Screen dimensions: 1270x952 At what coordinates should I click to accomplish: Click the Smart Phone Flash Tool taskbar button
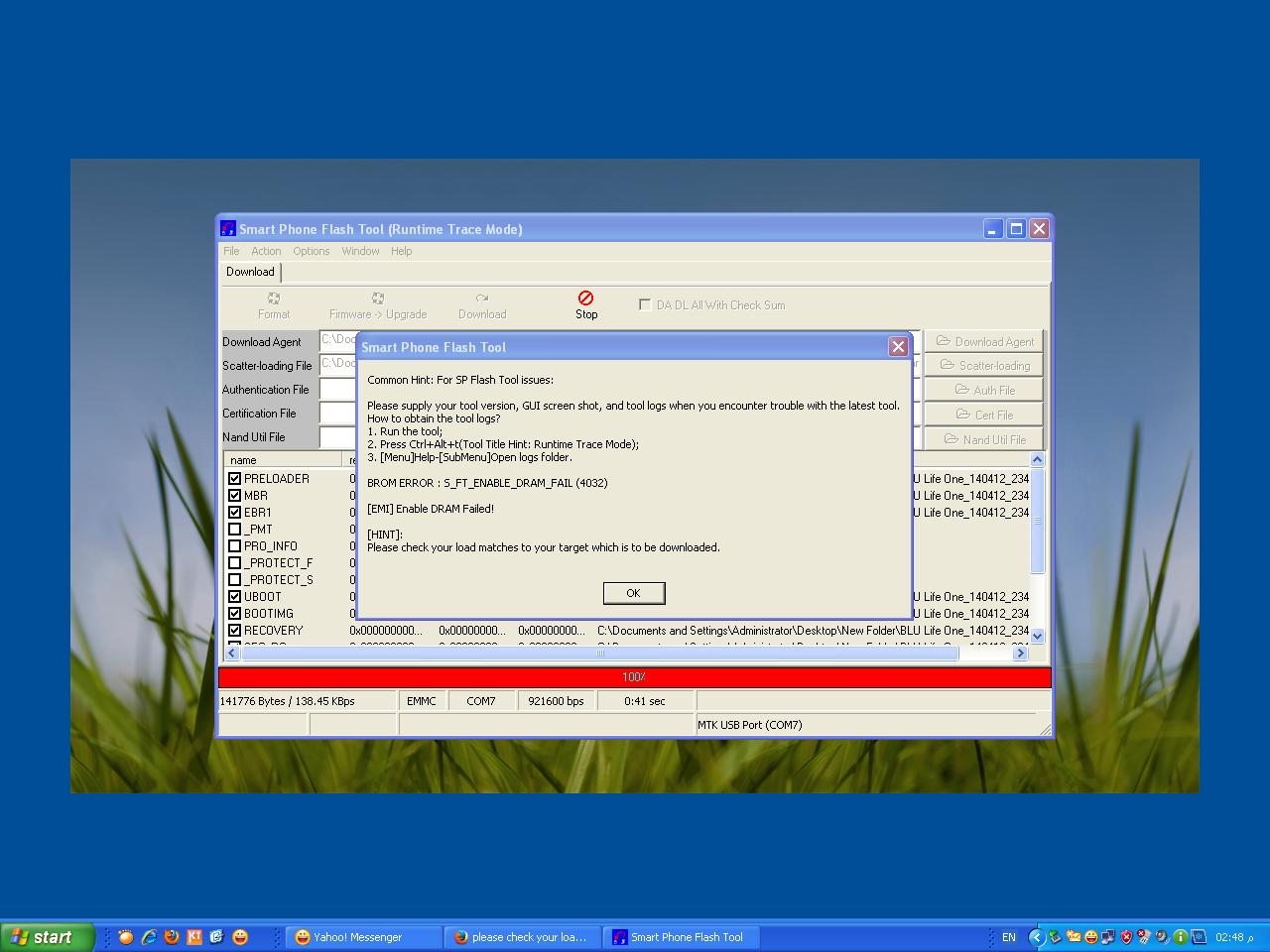point(681,937)
